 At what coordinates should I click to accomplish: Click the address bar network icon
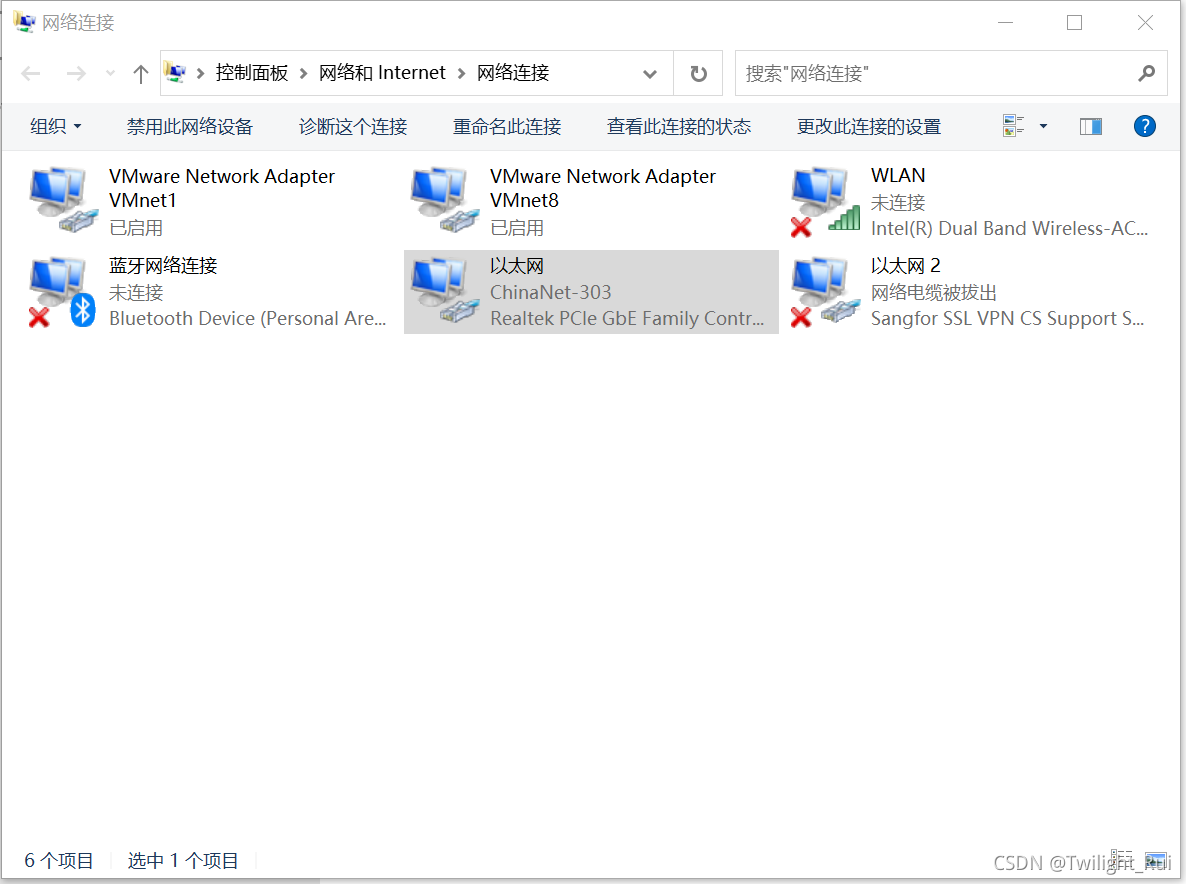(175, 73)
